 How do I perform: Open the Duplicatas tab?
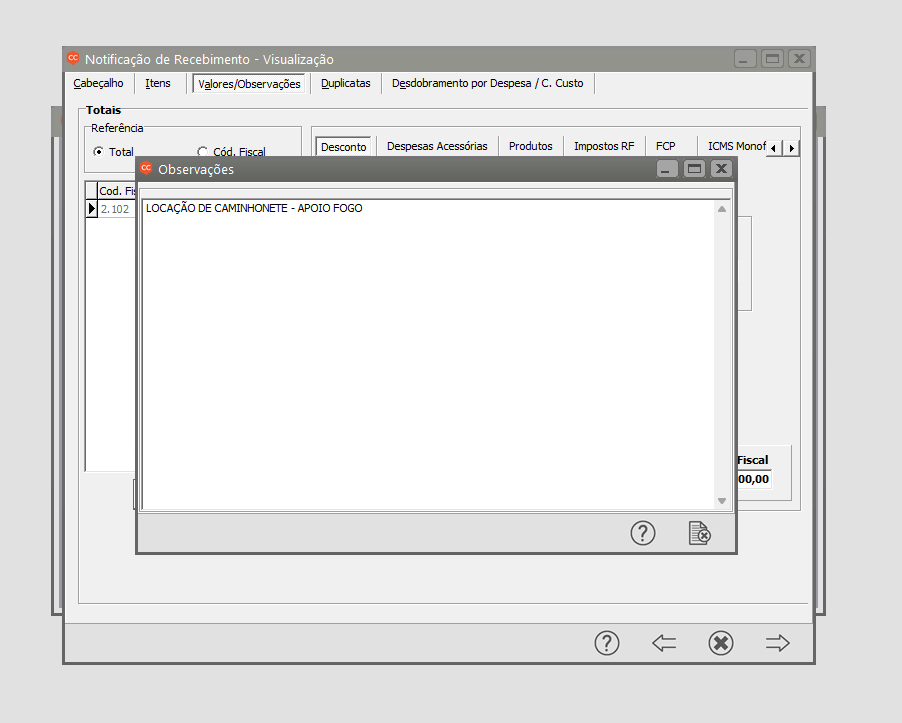(345, 84)
